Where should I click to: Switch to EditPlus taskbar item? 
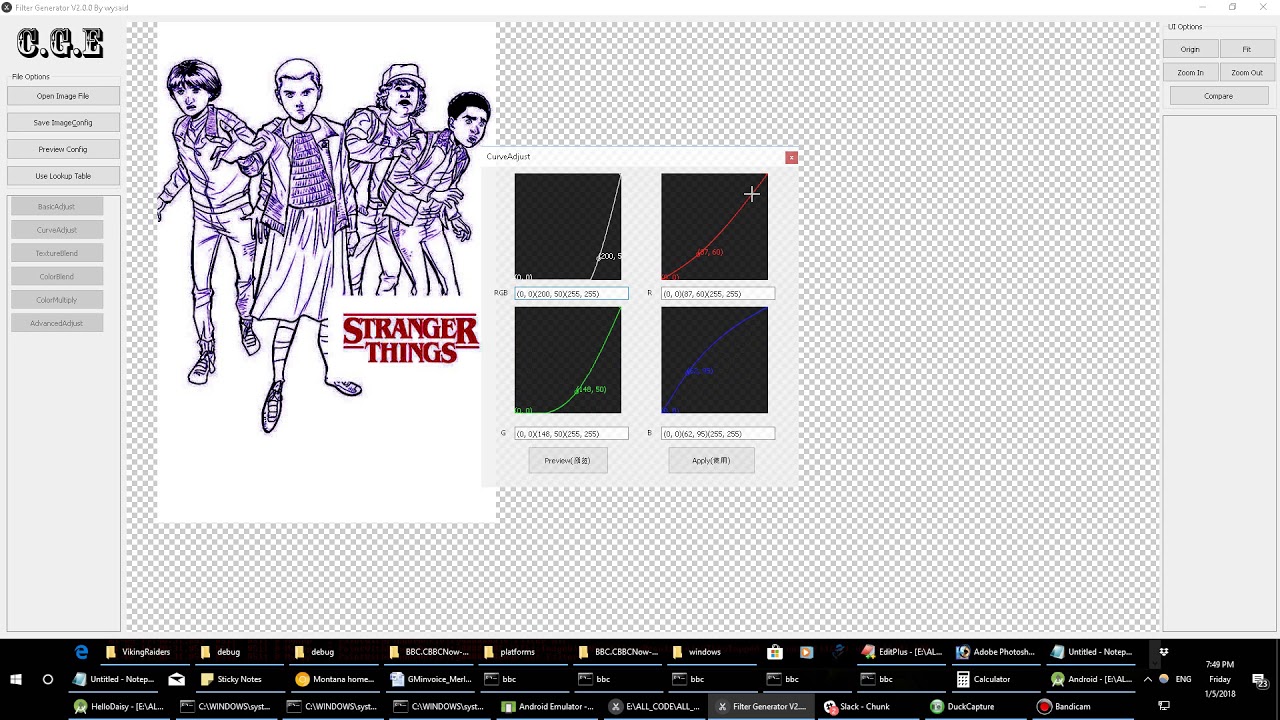902,652
